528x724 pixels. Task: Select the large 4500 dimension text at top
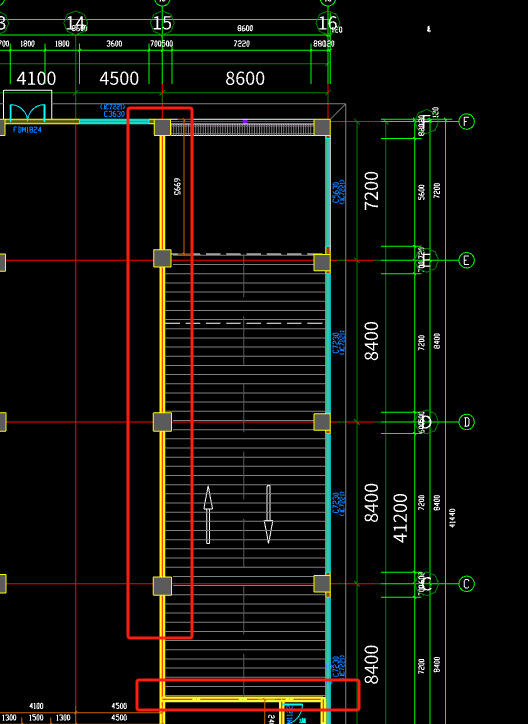pos(119,79)
